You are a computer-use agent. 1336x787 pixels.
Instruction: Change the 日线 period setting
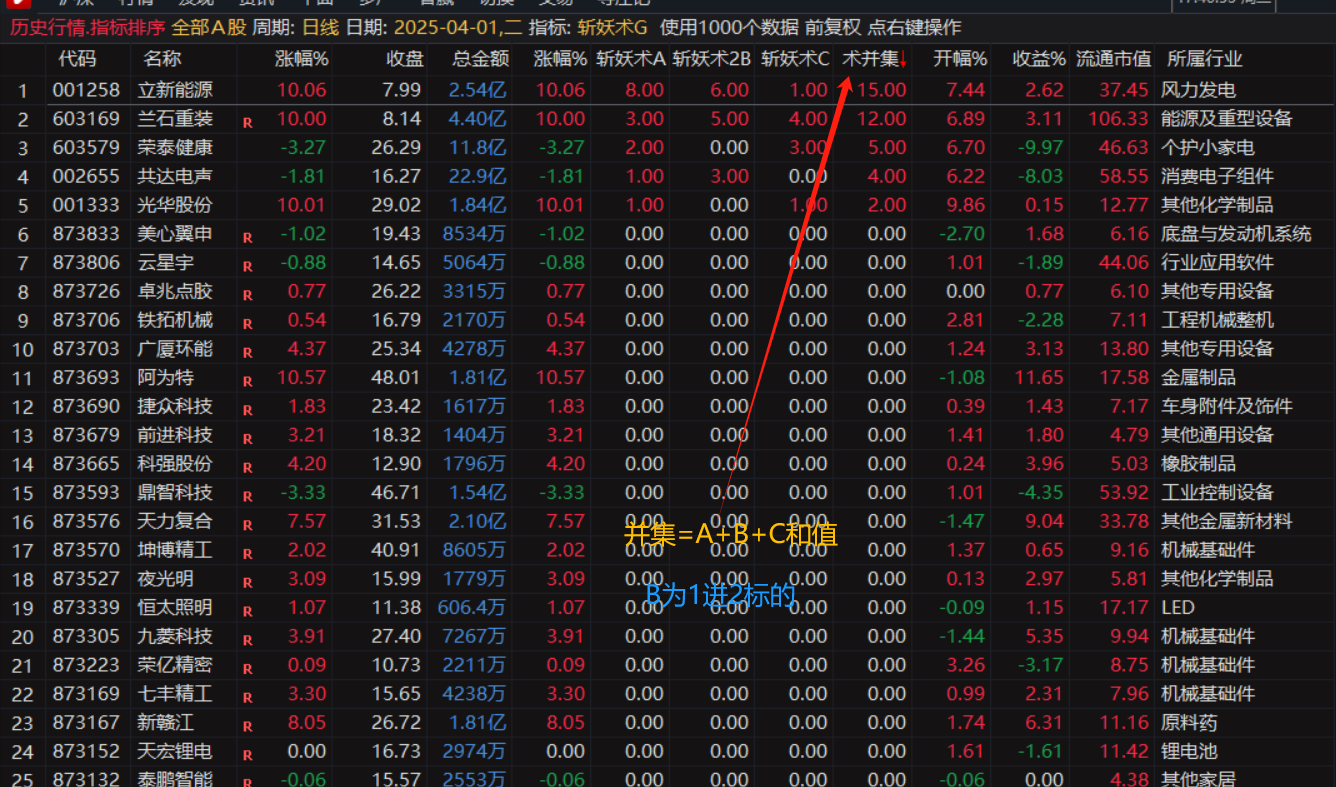click(320, 27)
